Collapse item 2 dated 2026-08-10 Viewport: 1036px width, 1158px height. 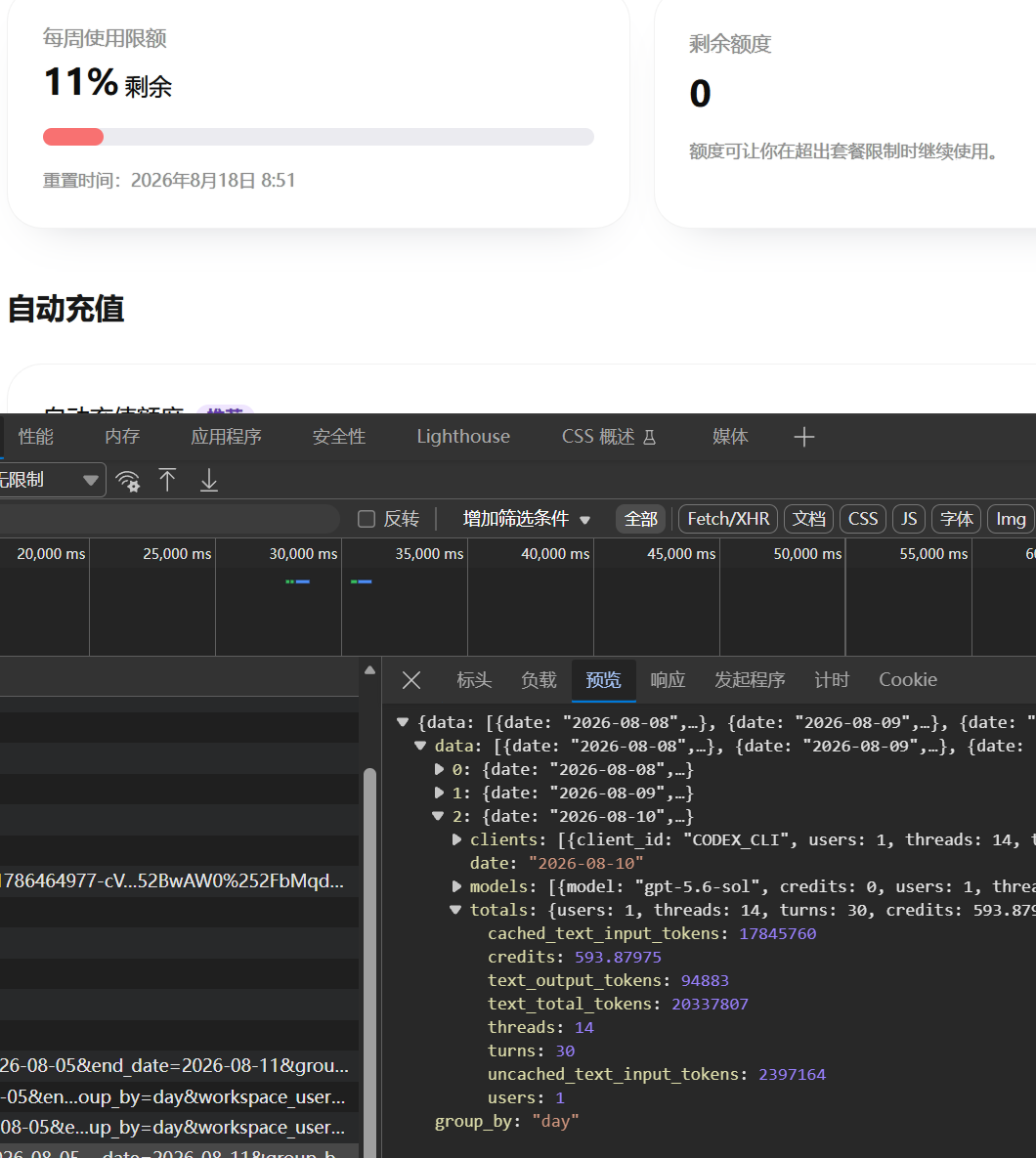(x=438, y=816)
